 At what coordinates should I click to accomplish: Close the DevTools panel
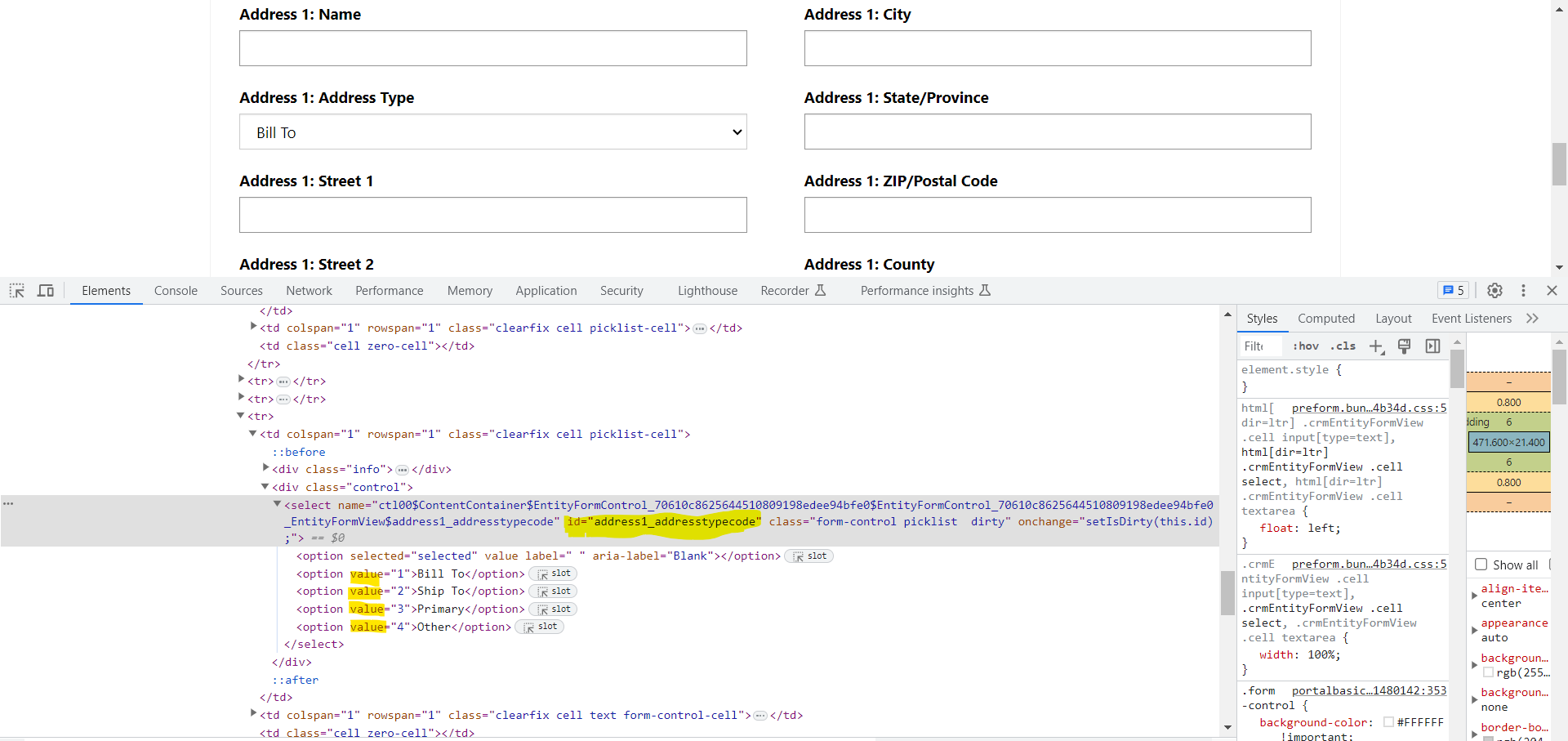(1552, 291)
